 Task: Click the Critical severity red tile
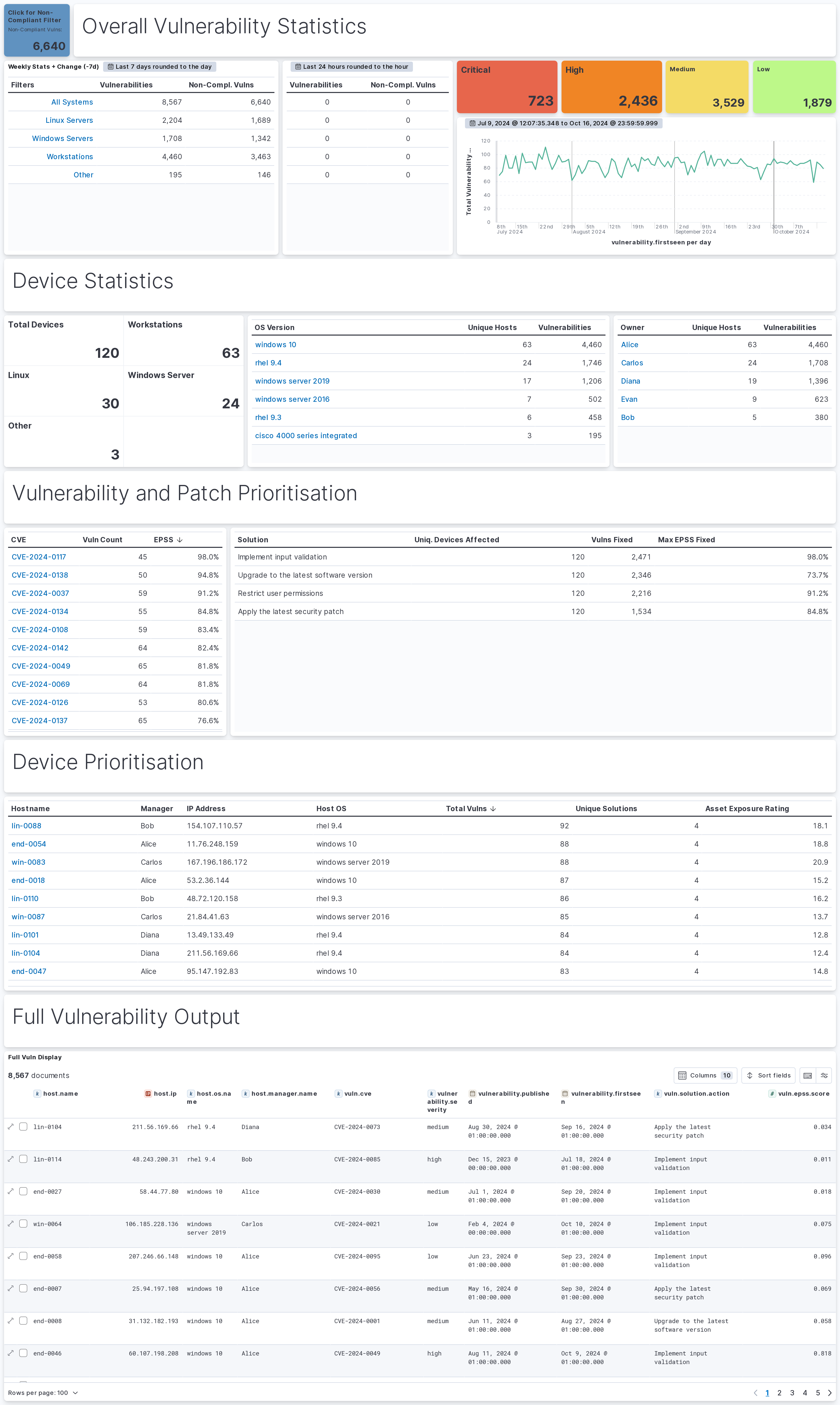(x=507, y=87)
